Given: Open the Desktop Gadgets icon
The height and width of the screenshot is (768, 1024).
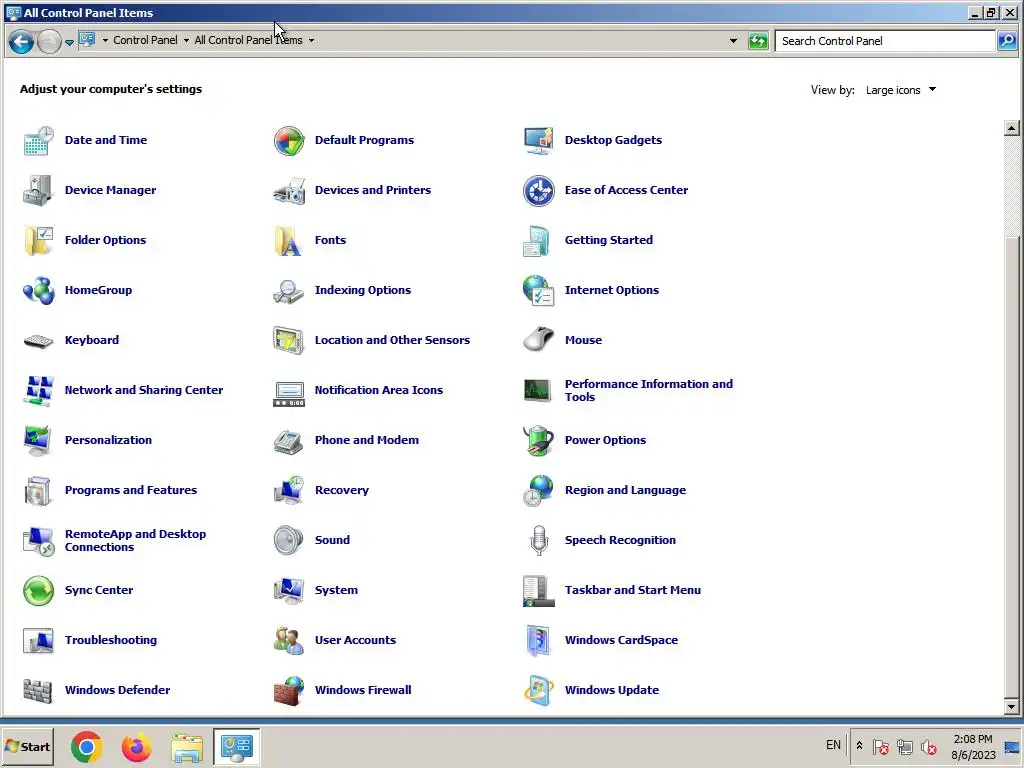Looking at the screenshot, I should (x=539, y=140).
